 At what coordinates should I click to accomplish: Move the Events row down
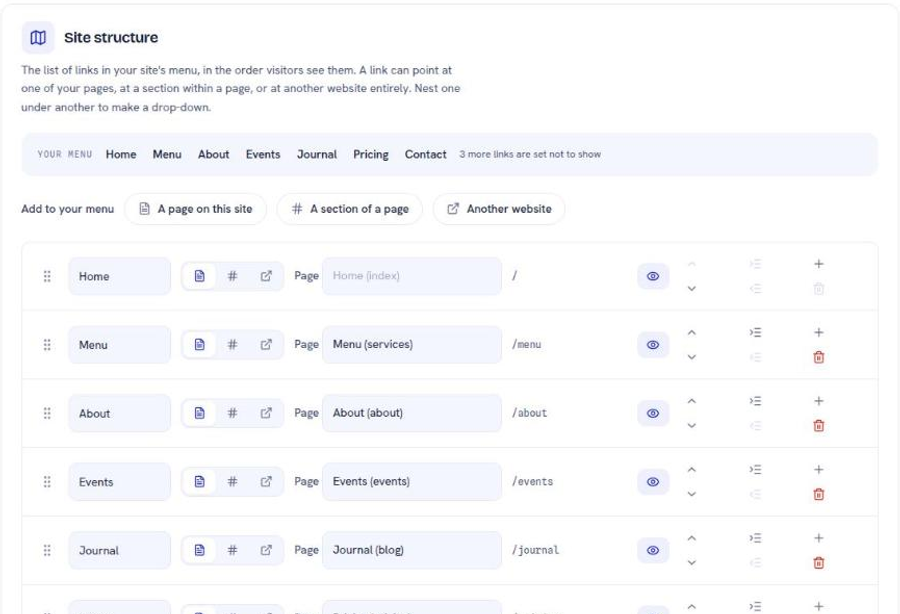(x=692, y=494)
